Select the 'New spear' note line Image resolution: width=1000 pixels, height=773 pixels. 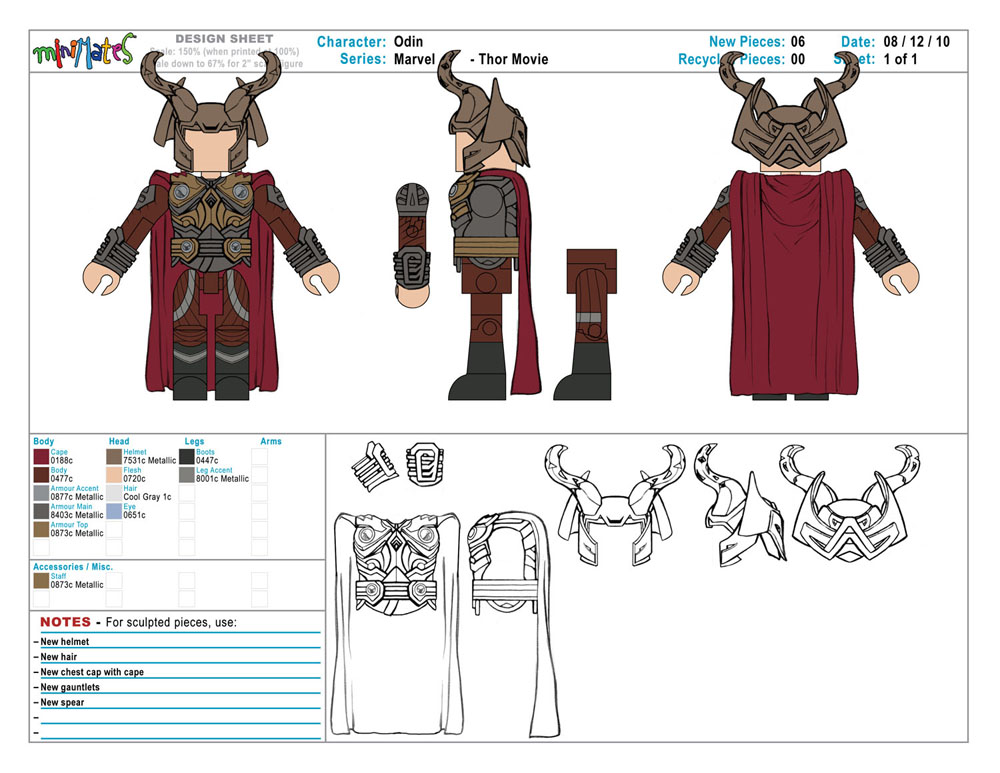tap(62, 702)
